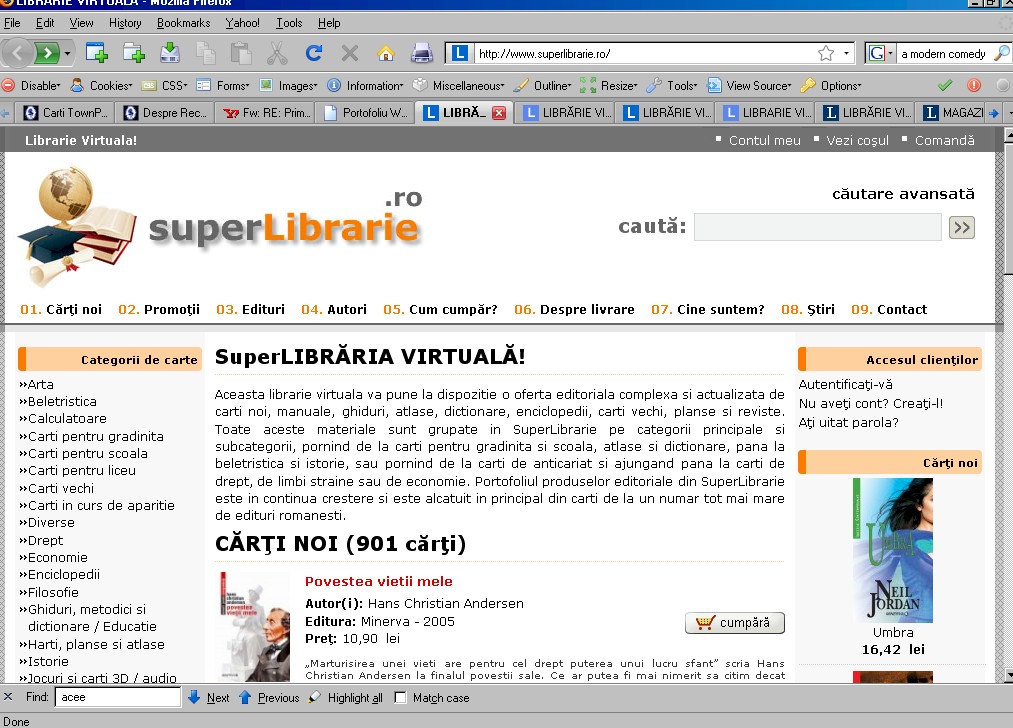
Task: Click the go forward navigation arrow
Action: [46, 53]
